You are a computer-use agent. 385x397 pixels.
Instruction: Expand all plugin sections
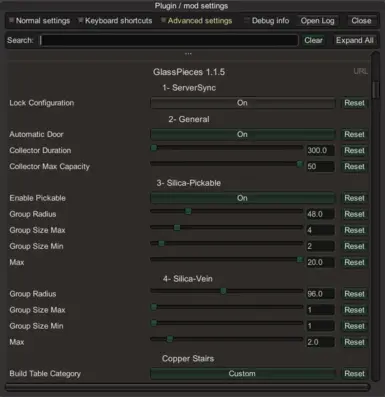[355, 40]
